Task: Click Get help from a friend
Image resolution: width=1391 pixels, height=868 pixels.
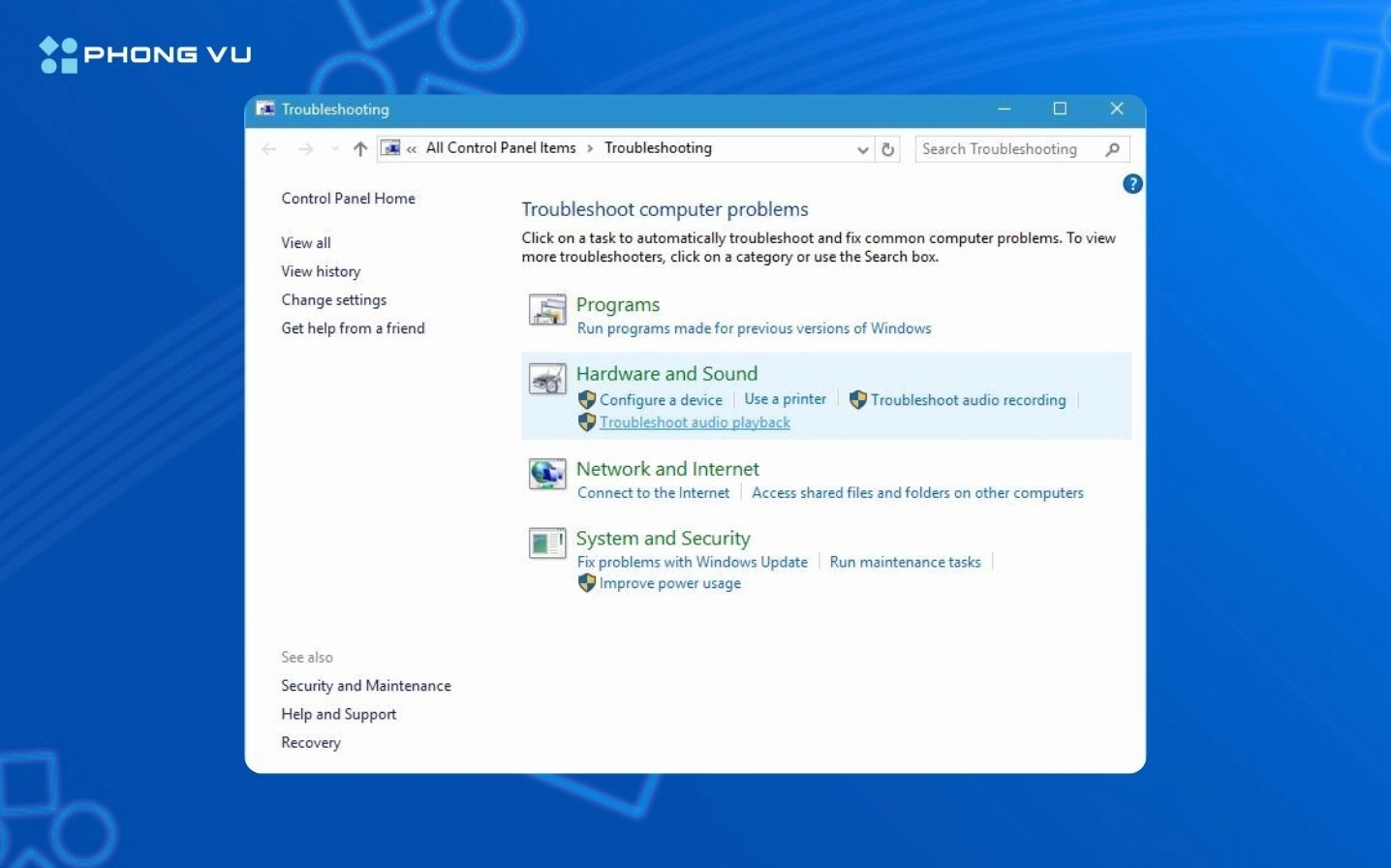Action: pyautogui.click(x=353, y=328)
